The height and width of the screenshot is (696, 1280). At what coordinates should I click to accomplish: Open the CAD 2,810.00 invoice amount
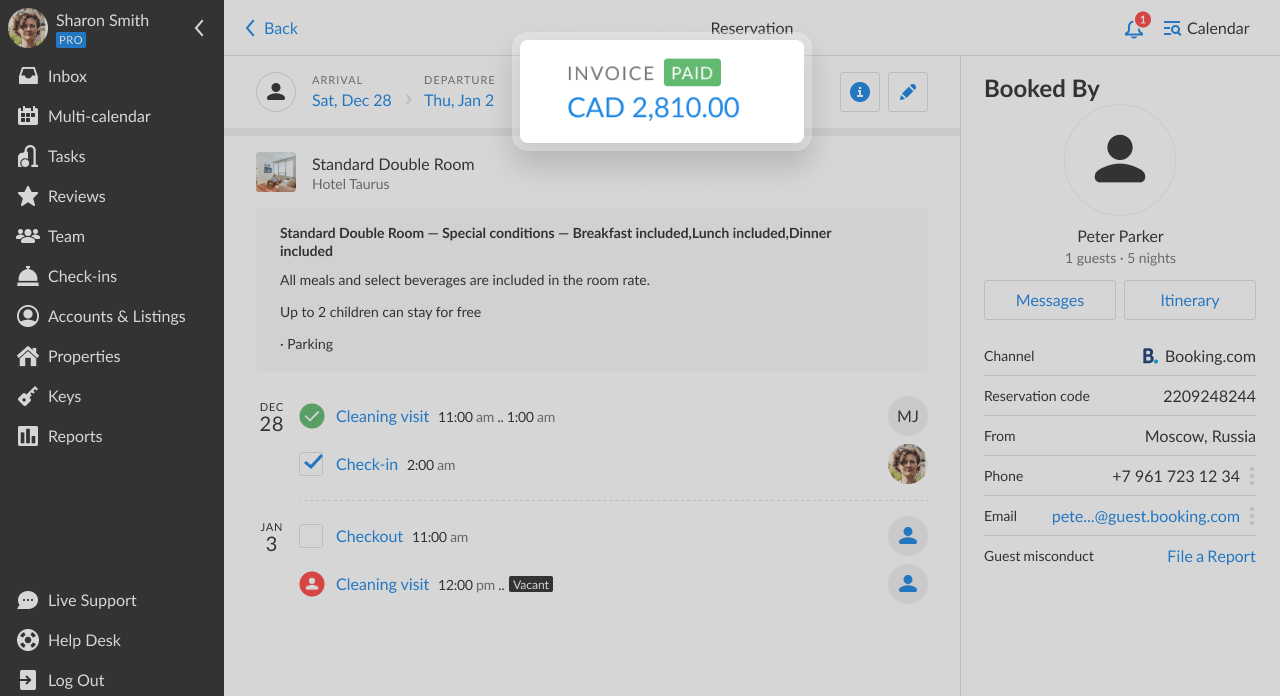pos(653,107)
